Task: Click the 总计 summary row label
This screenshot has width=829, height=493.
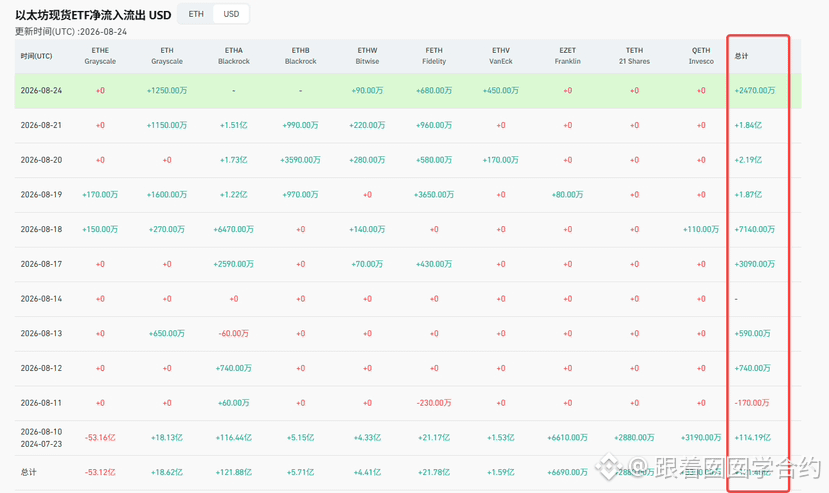Action: tap(29, 472)
